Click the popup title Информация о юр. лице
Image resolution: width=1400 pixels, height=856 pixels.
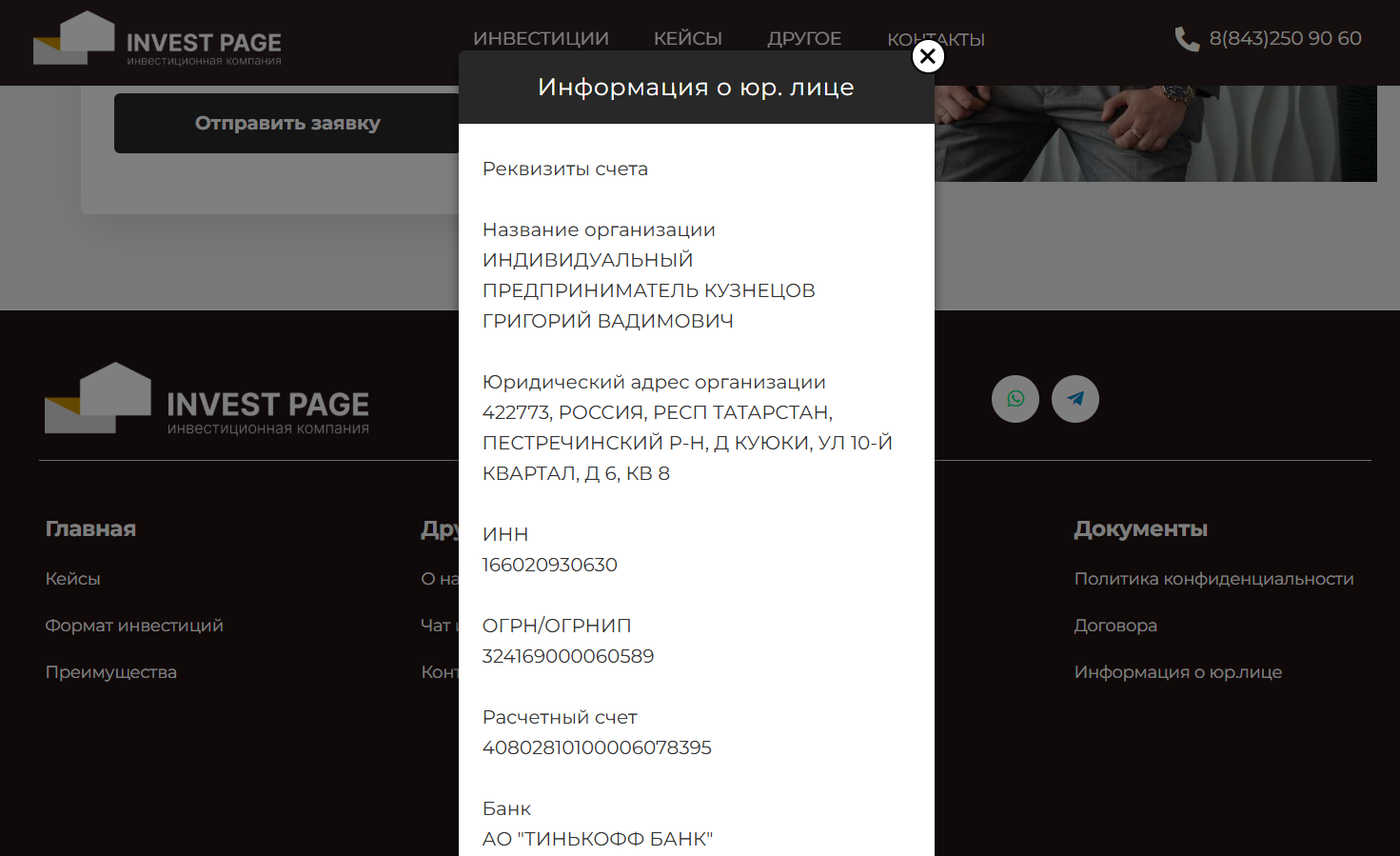696,88
